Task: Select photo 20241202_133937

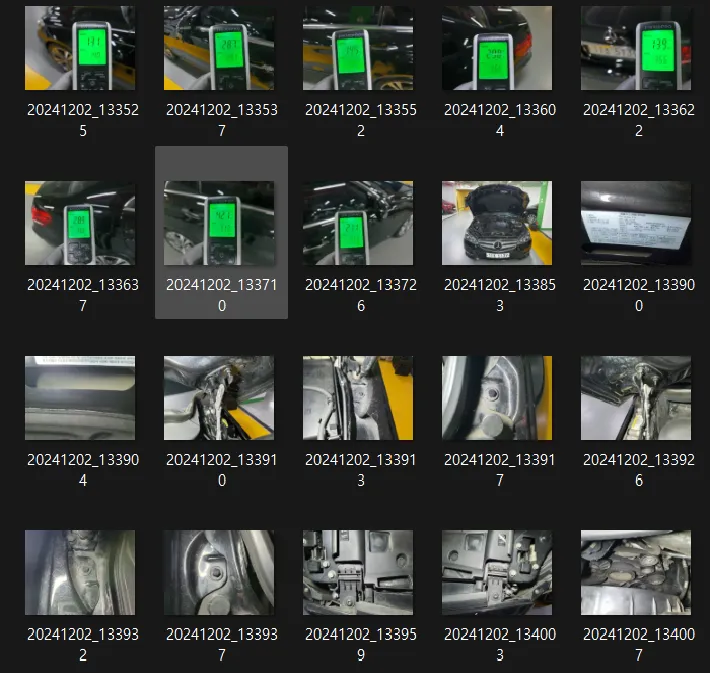Action: pos(219,572)
